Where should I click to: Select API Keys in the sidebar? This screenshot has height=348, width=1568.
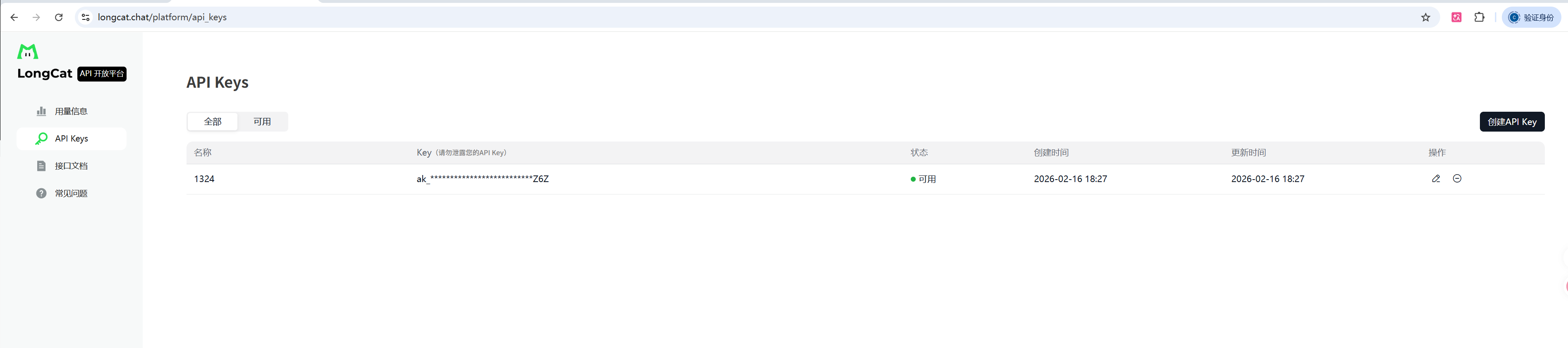(x=71, y=139)
